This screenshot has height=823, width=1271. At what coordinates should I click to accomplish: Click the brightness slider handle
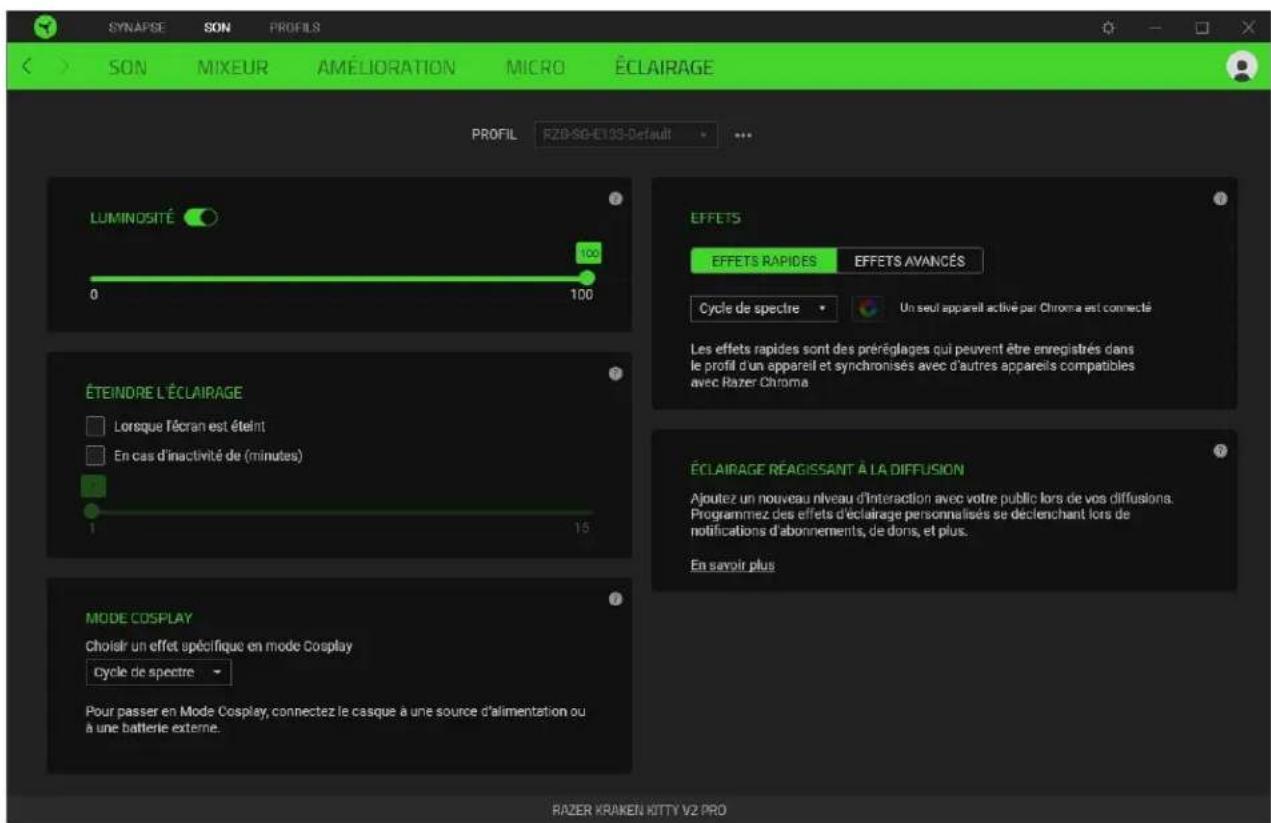[587, 279]
